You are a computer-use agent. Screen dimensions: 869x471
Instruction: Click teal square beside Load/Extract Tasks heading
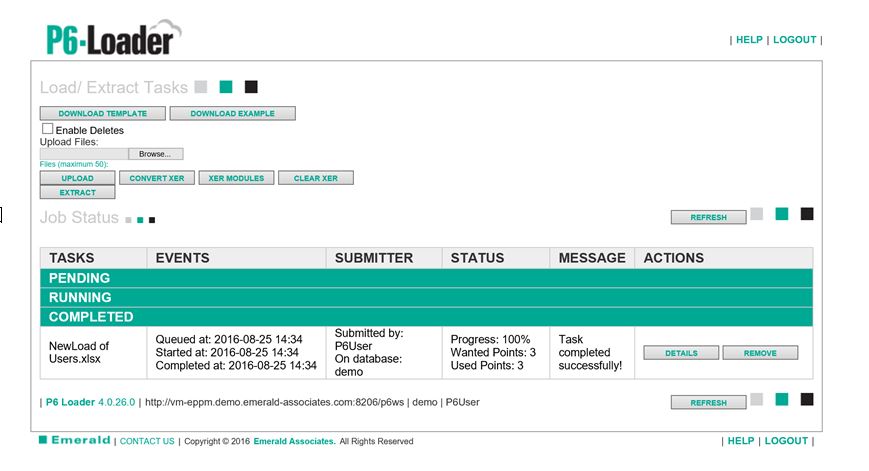click(x=226, y=87)
